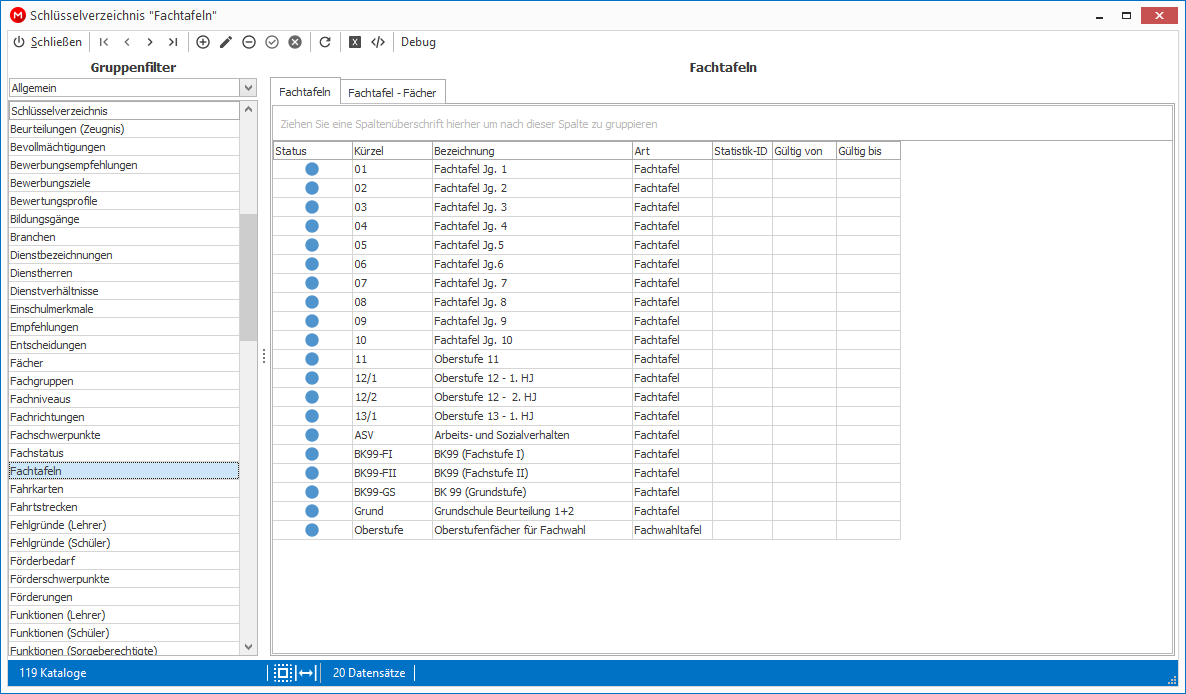Click the pencil edit record icon
This screenshot has height=694, width=1186.
pyautogui.click(x=225, y=42)
